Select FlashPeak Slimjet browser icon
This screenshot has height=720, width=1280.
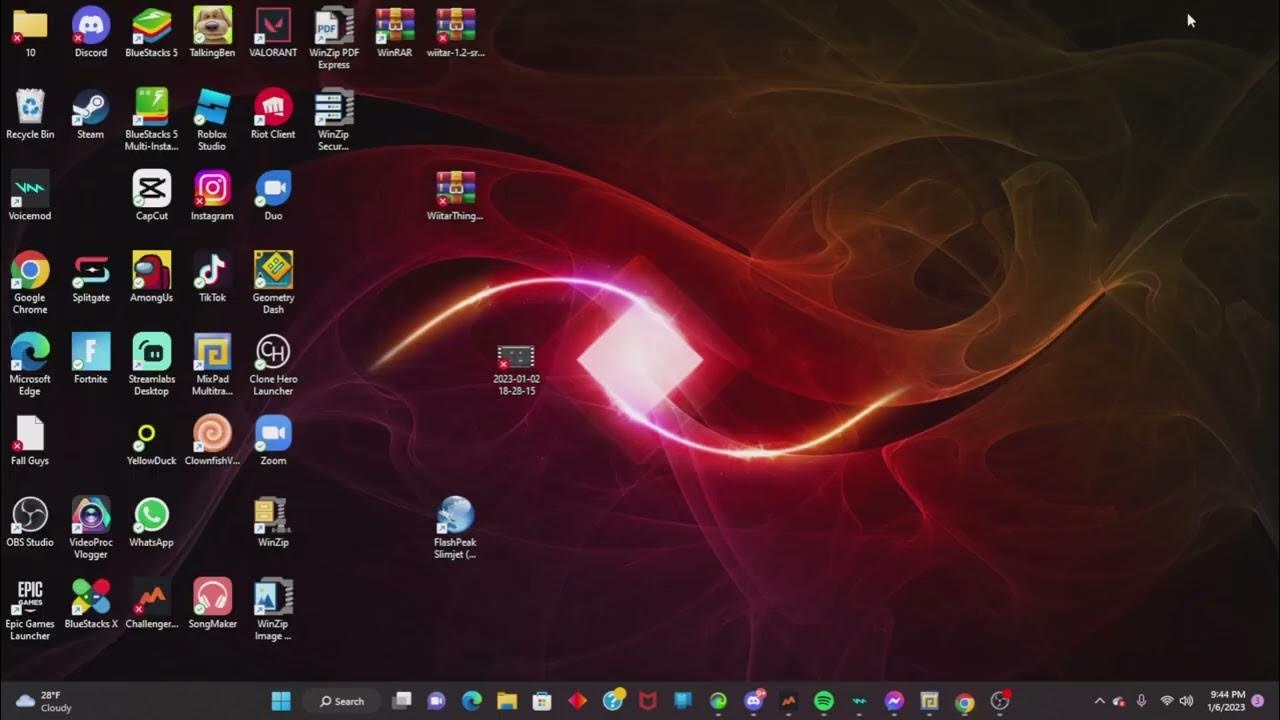[456, 528]
